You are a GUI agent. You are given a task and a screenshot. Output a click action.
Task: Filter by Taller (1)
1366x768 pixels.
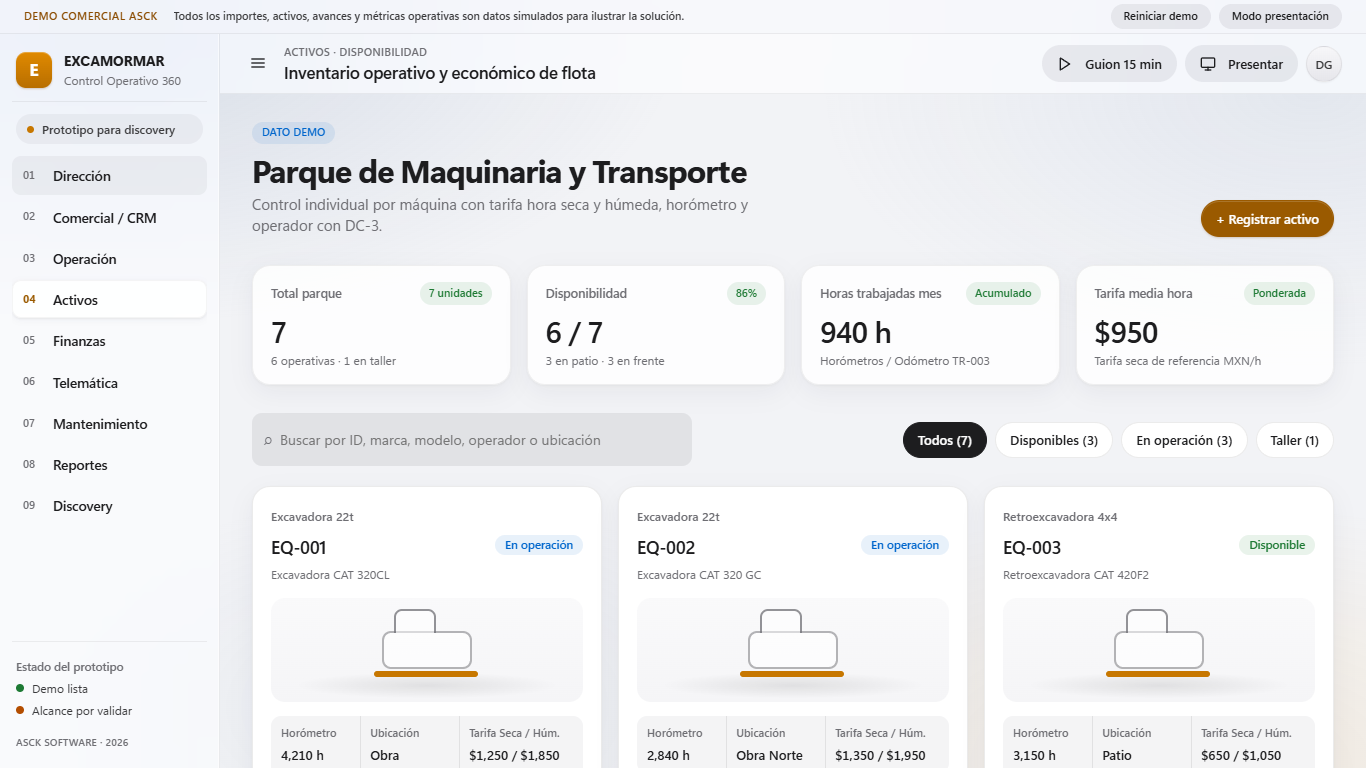pos(1294,440)
